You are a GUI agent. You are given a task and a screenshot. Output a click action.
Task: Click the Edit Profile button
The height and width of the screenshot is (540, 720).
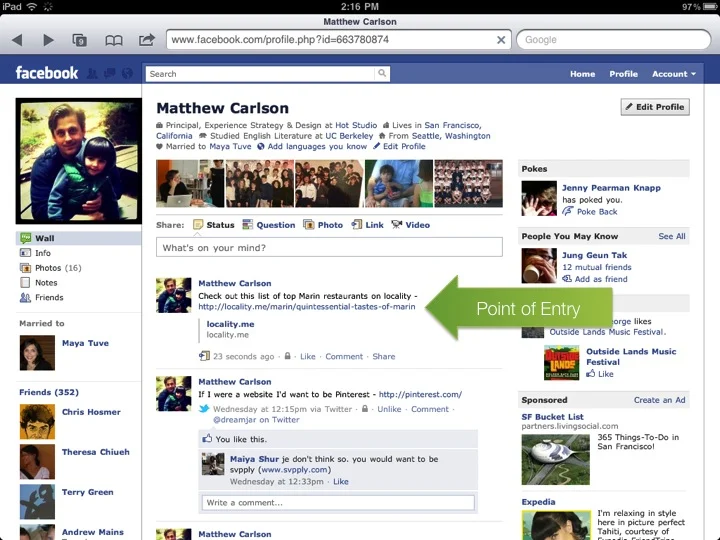655,107
